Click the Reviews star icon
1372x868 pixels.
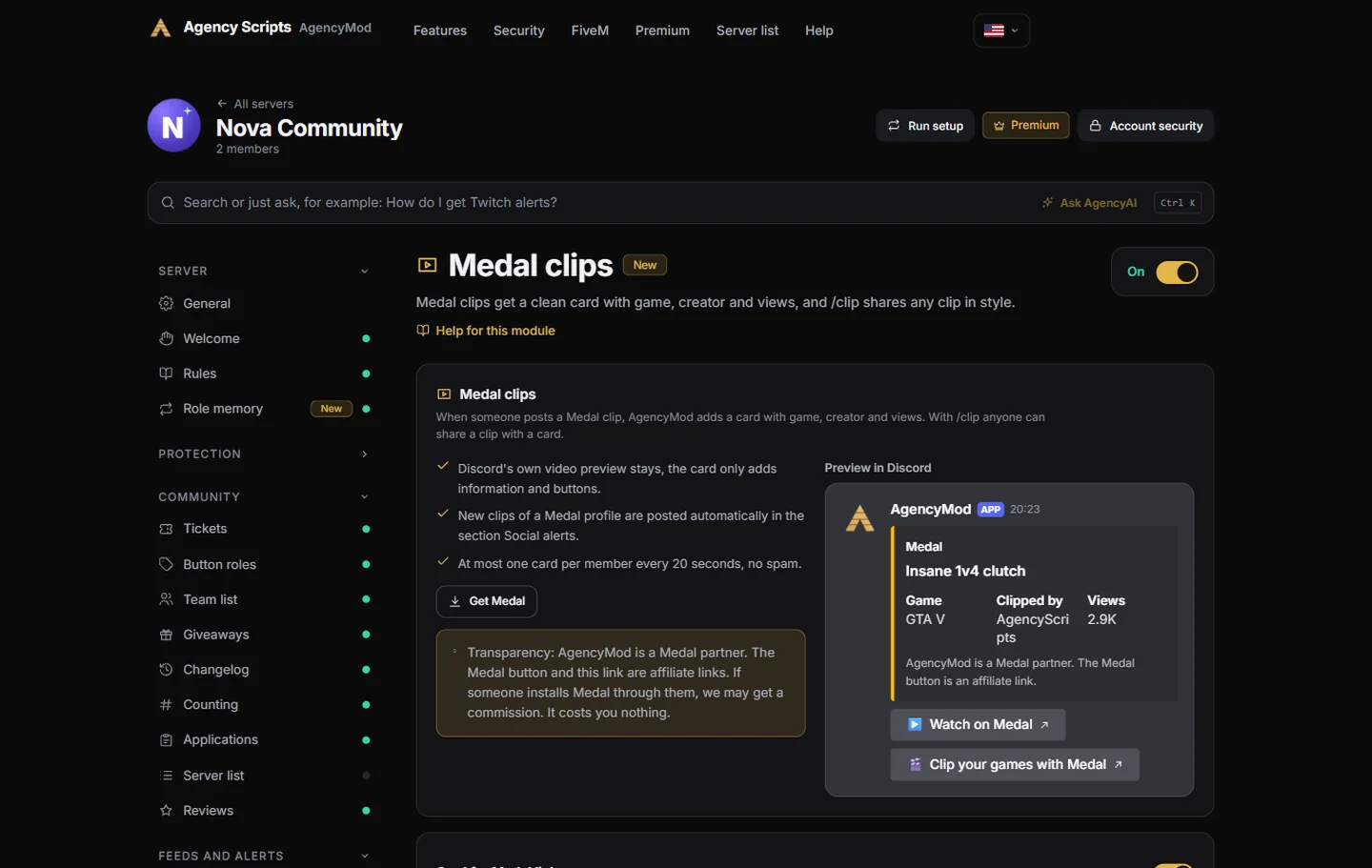pos(166,811)
